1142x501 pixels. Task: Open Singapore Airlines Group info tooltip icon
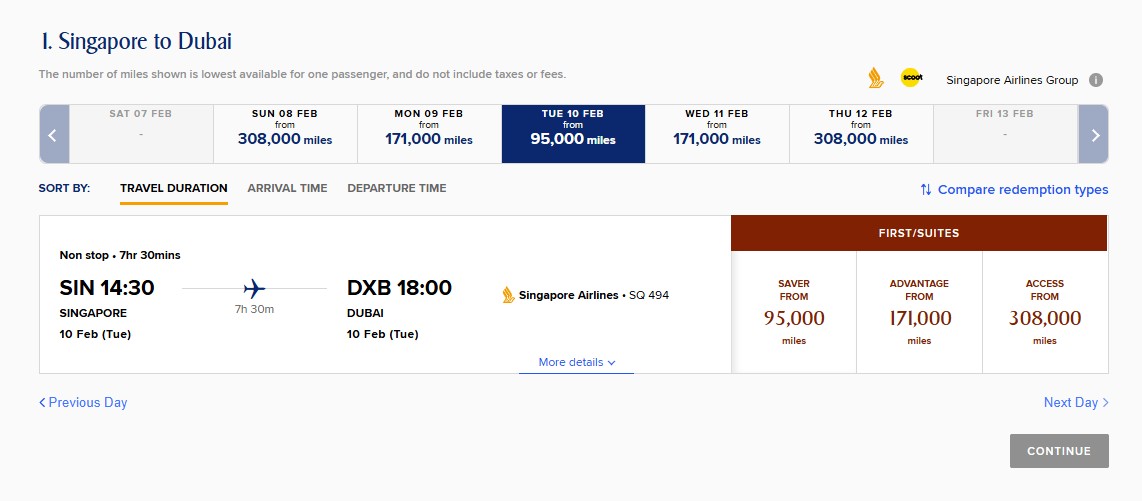click(1096, 80)
